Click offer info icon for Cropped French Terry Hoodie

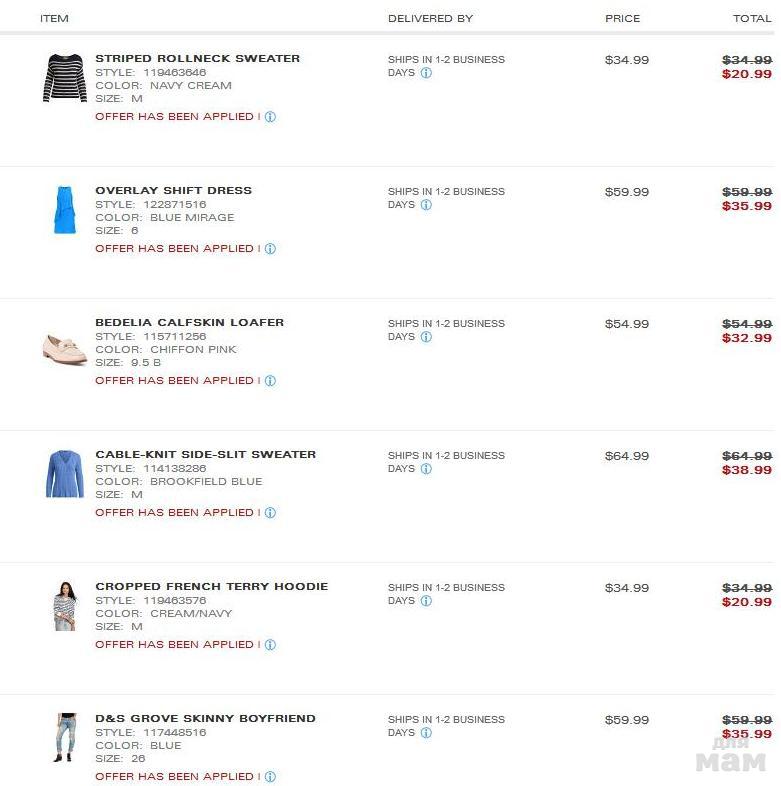coord(270,645)
